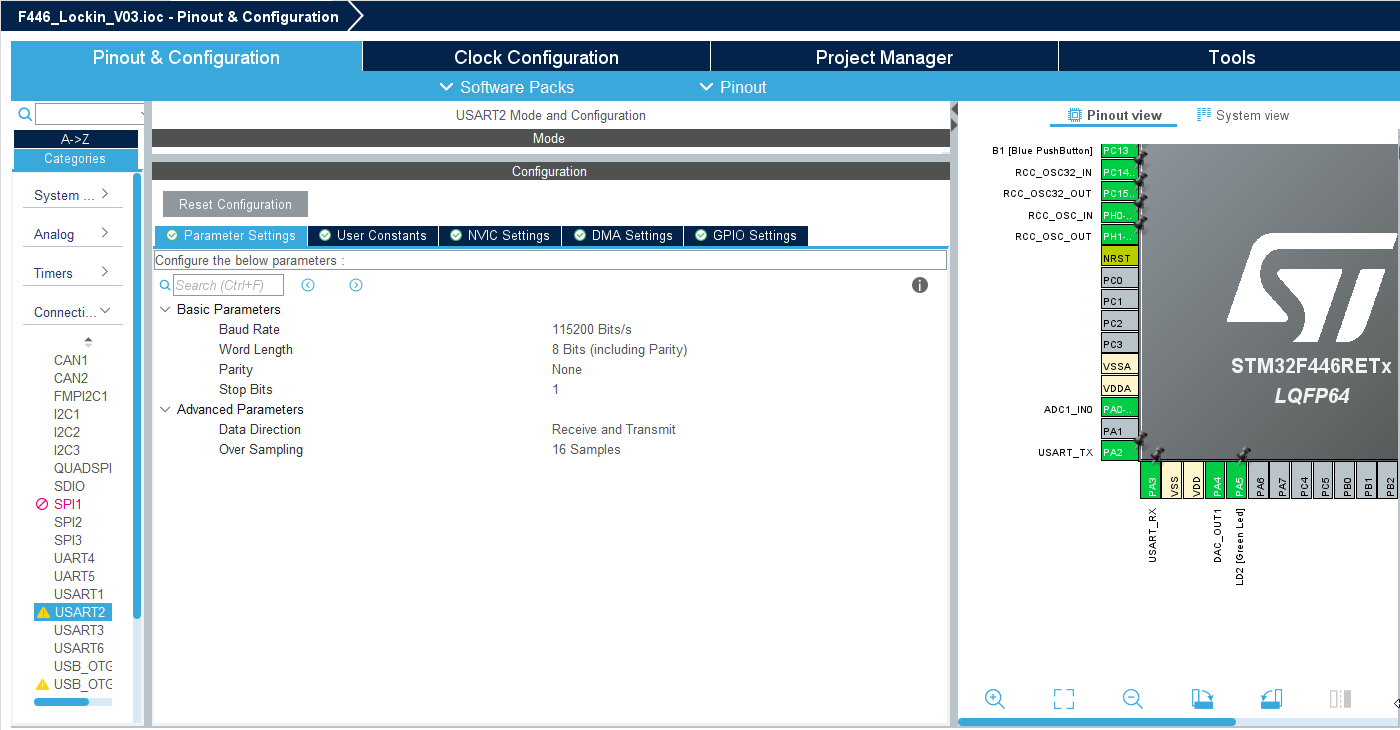Click the category list horizontal scrollbar
The image size is (1400, 730).
pyautogui.click(x=61, y=702)
